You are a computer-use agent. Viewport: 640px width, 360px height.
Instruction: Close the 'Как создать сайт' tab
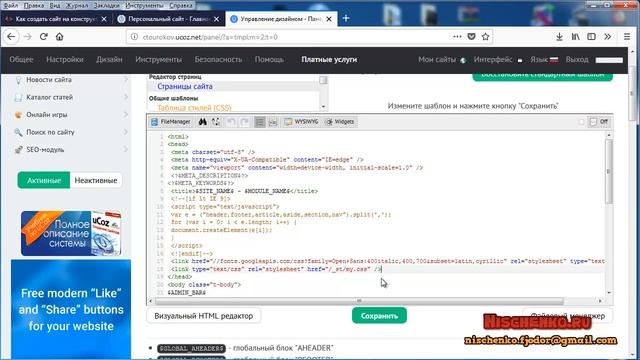tap(104, 19)
